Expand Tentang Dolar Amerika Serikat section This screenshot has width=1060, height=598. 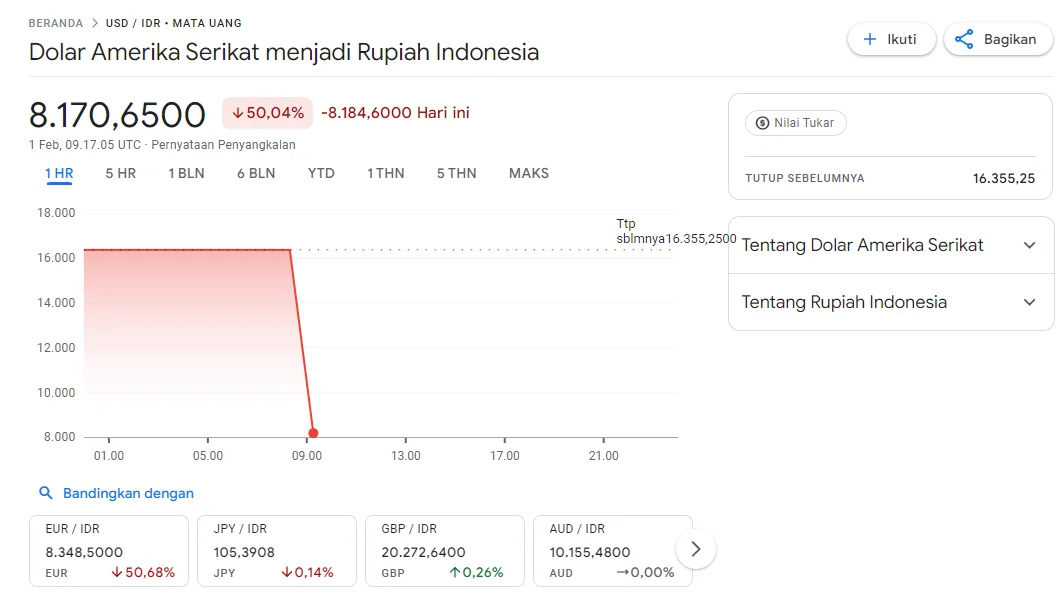1030,245
